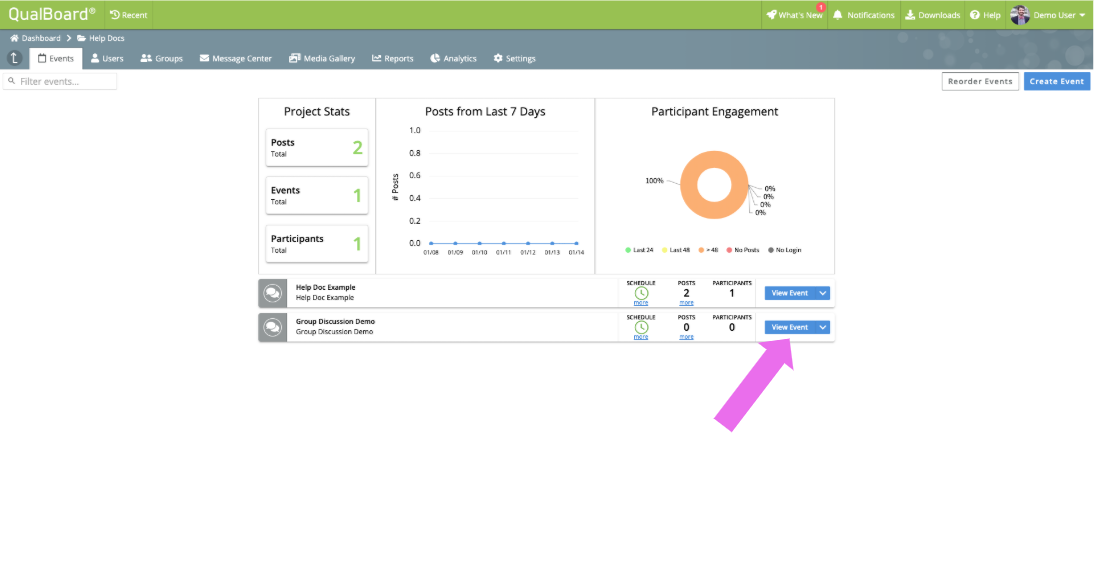
Task: Open the Demo User account menu
Action: pos(1048,15)
